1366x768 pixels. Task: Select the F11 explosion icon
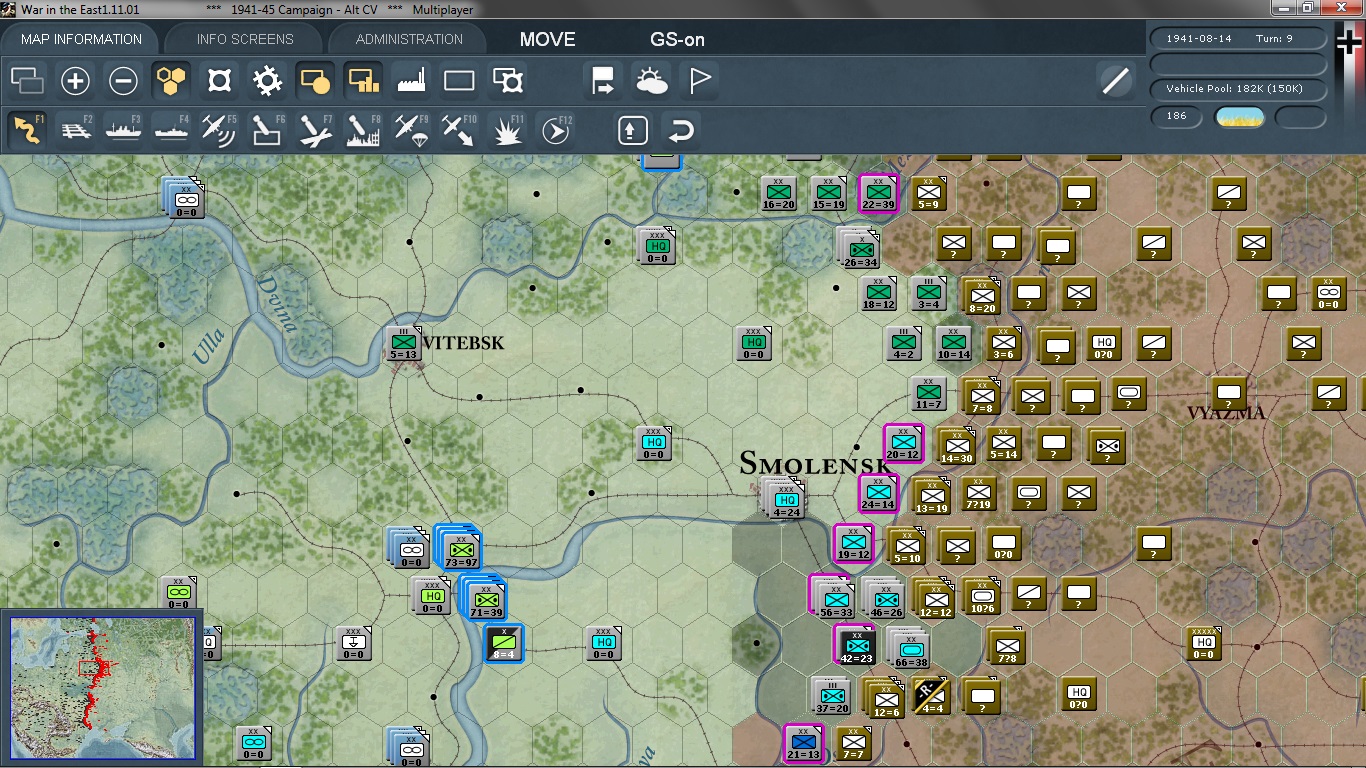(508, 130)
